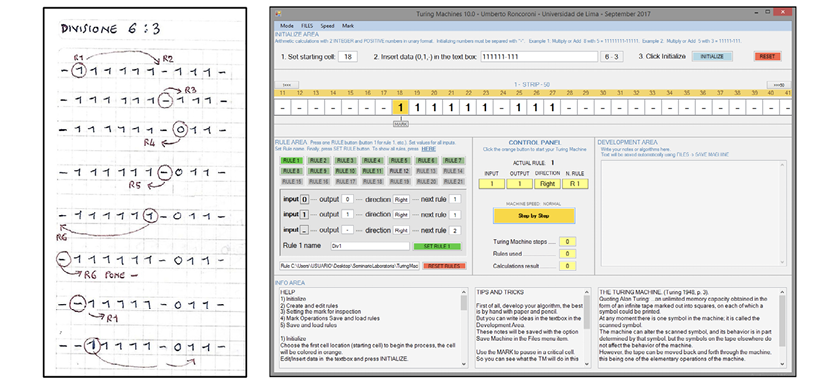Click the Calculations result counter
Image resolution: width=837 pixels, height=386 pixels.
coord(567,266)
